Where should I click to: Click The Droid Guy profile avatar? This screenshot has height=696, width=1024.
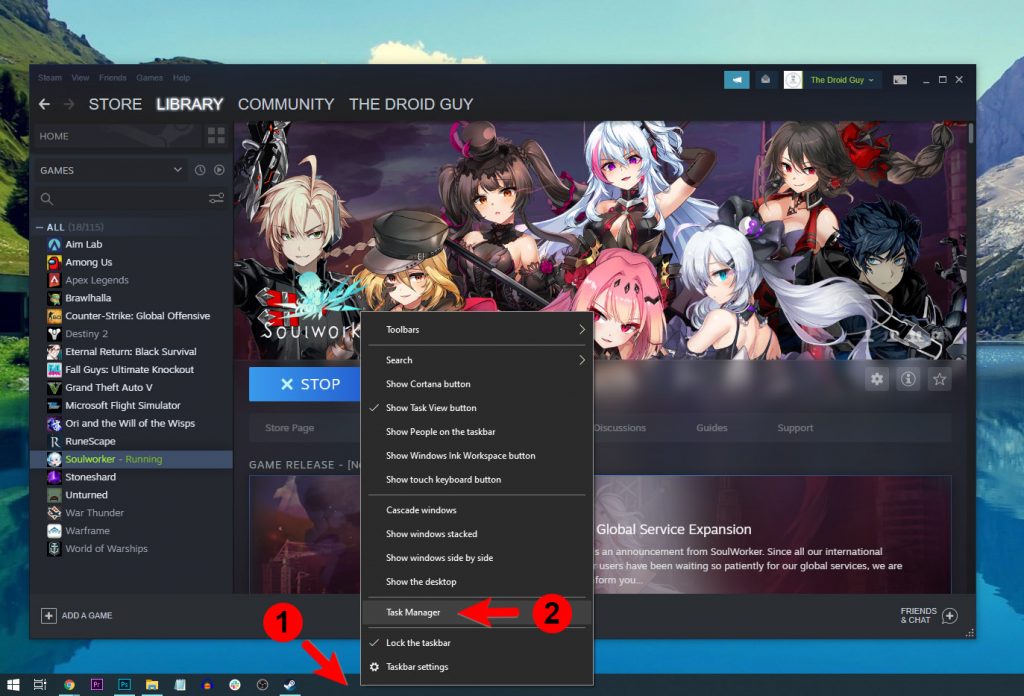pos(793,80)
